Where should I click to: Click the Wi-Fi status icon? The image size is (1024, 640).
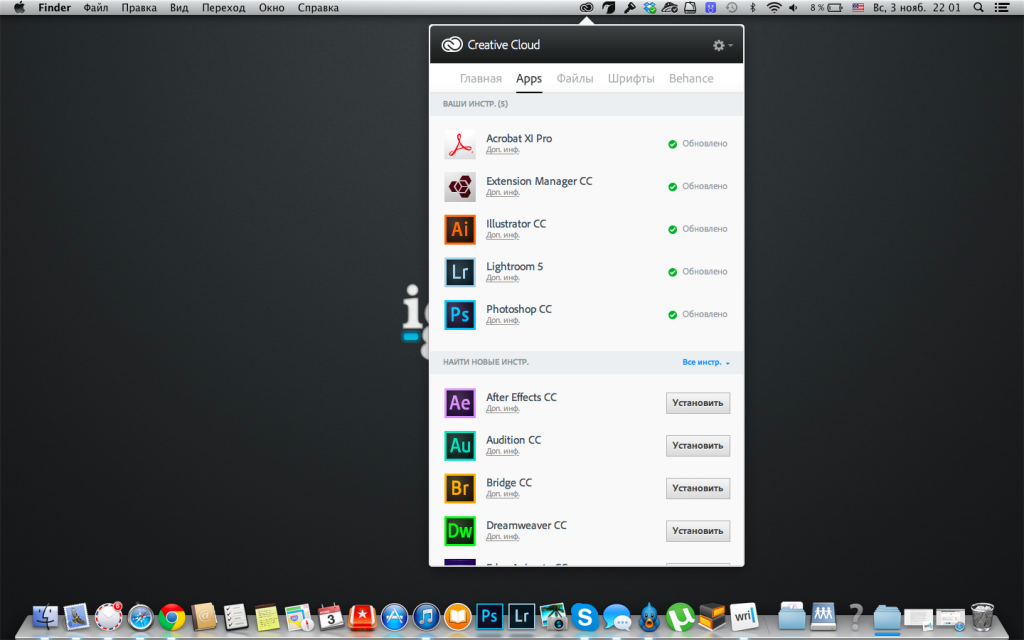774,8
